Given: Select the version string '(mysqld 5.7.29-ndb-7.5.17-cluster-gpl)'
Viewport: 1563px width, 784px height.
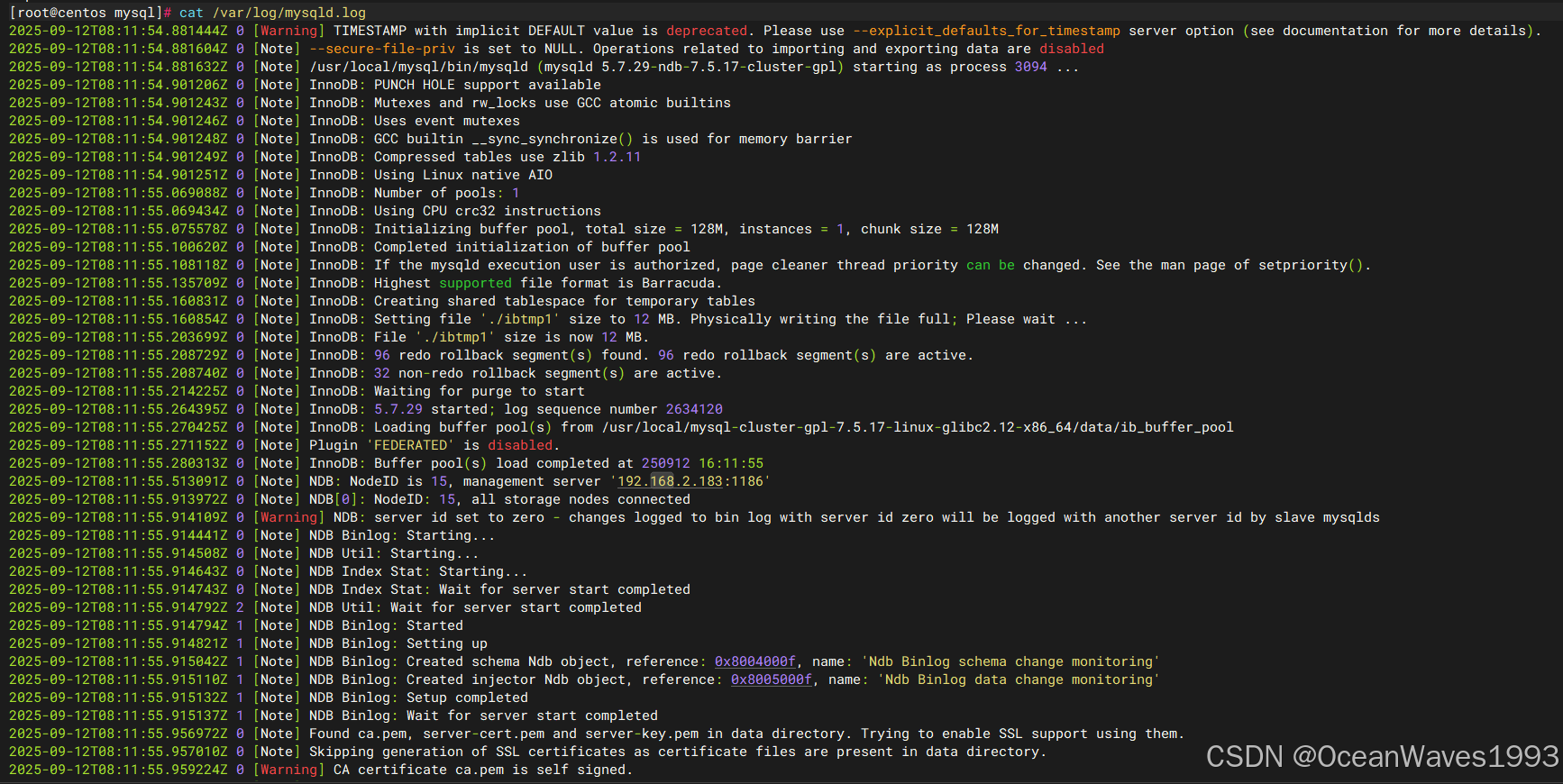Looking at the screenshot, I should coord(690,67).
